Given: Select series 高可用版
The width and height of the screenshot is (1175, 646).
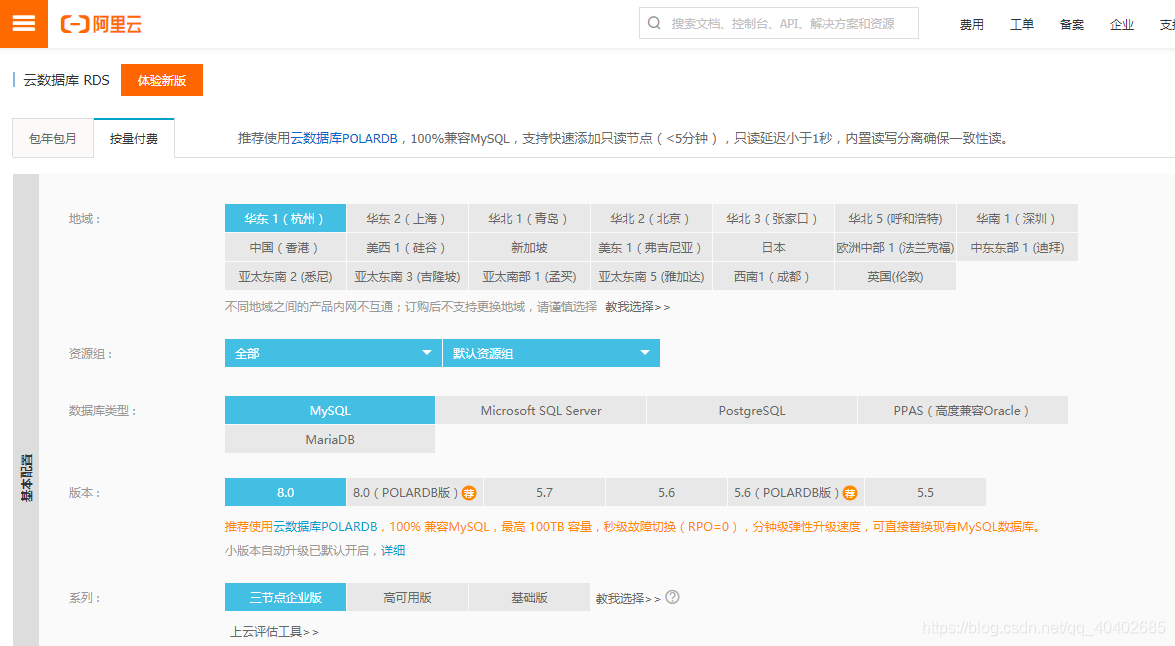Looking at the screenshot, I should click(x=407, y=597).
